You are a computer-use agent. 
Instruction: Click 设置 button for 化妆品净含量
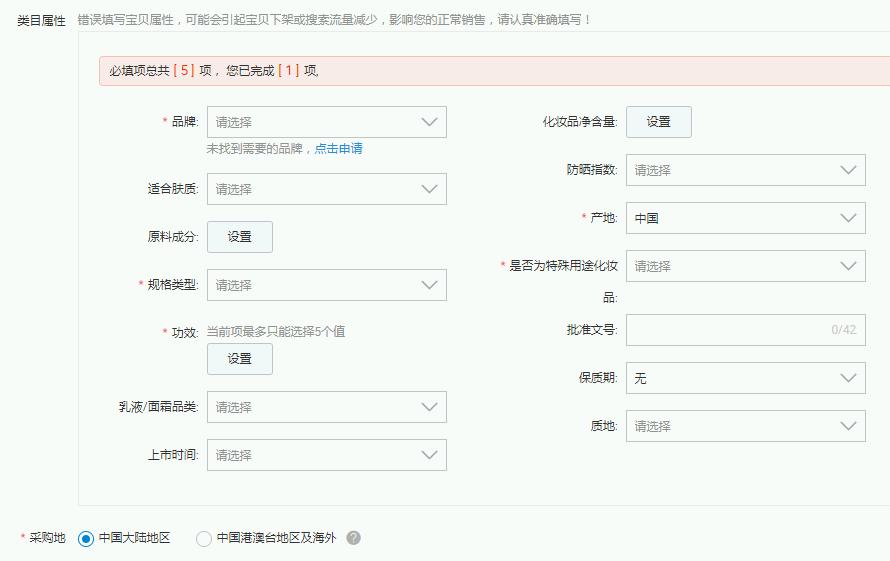pyautogui.click(x=658, y=122)
